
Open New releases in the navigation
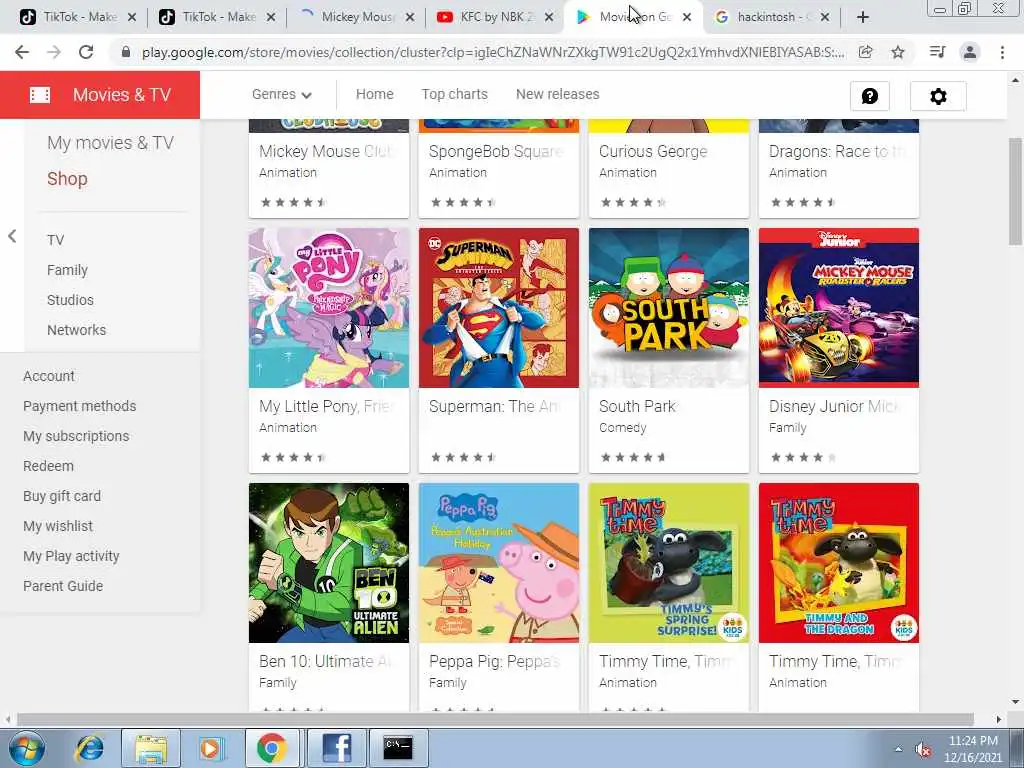(x=557, y=94)
